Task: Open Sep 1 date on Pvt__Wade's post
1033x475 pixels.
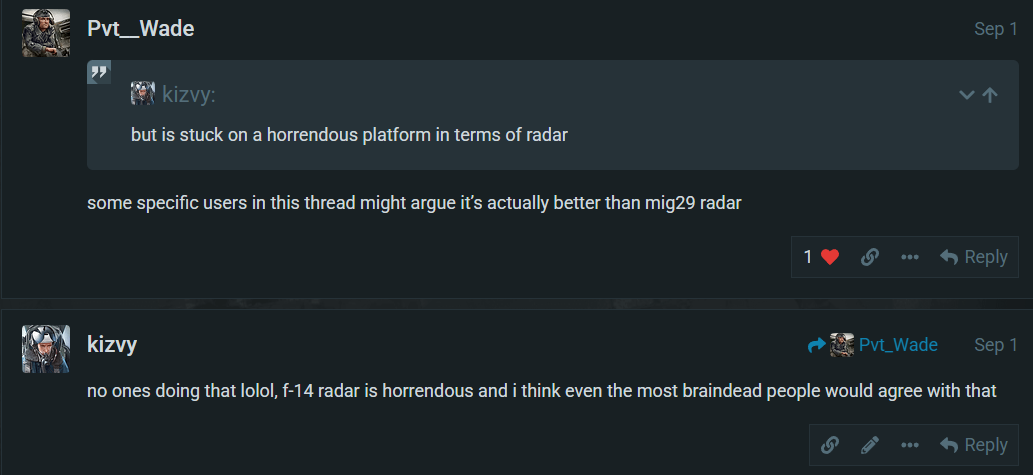Action: [995, 29]
